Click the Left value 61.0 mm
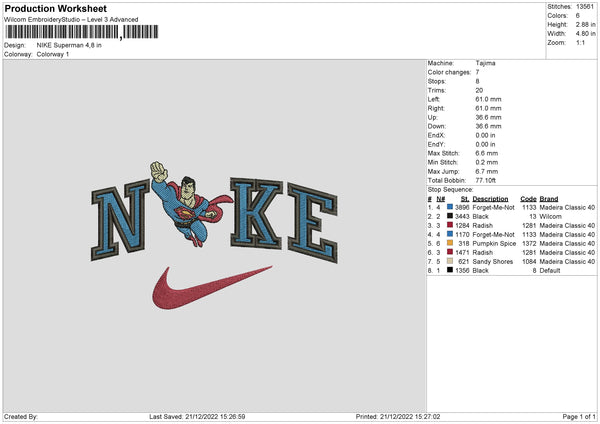 tap(488, 99)
